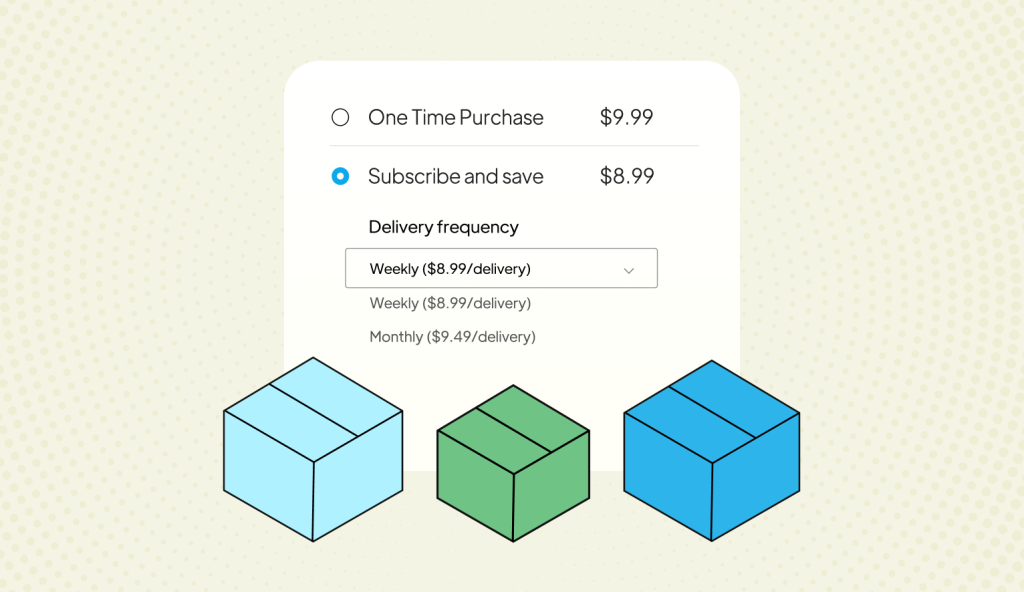Image resolution: width=1024 pixels, height=592 pixels.
Task: Deselect the filled blue subscription radio
Action: point(340,176)
